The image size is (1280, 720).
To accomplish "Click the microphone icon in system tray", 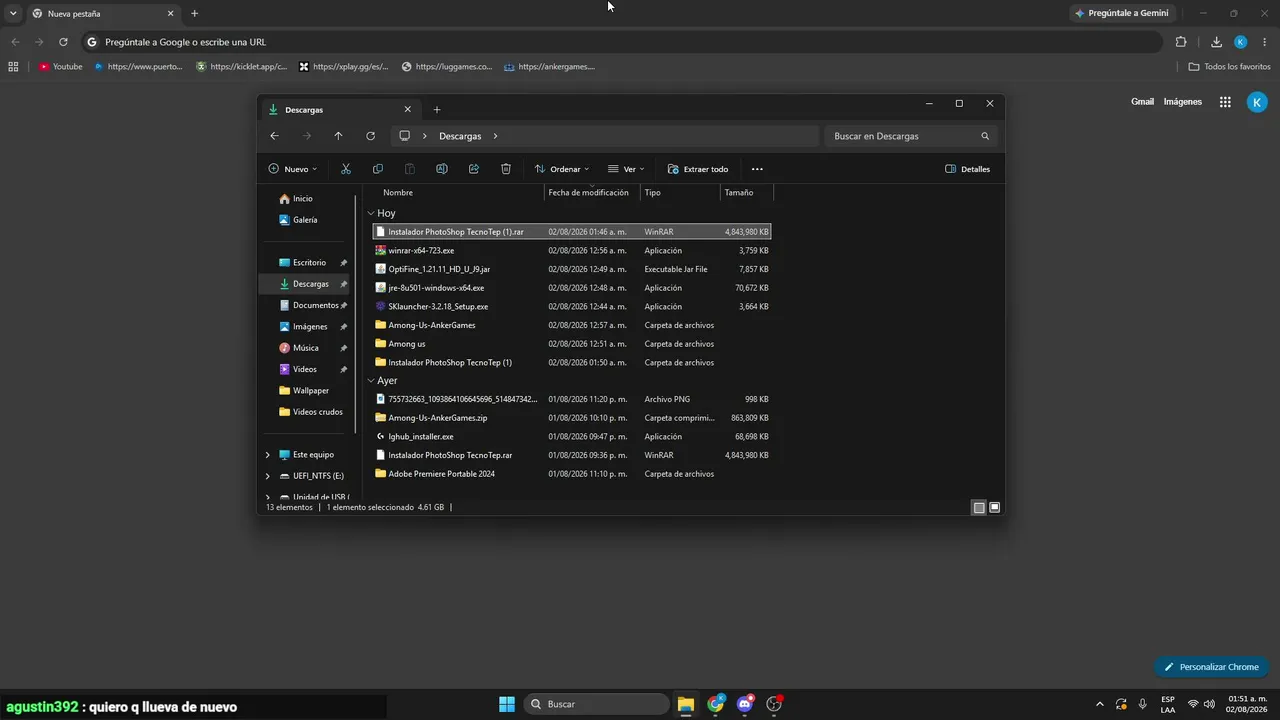I will 1142,704.
